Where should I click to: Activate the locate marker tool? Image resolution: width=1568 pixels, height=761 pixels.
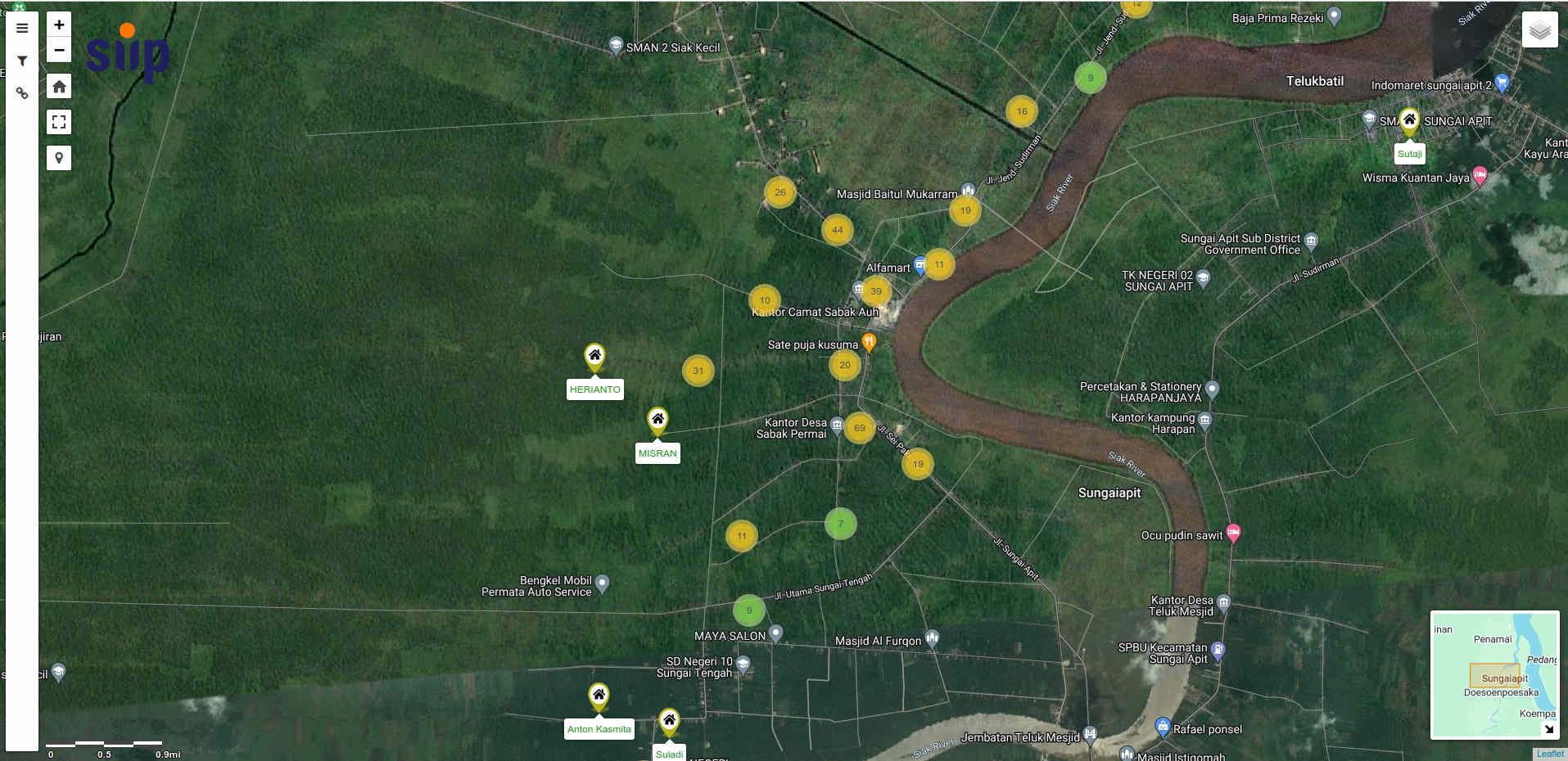pos(59,158)
